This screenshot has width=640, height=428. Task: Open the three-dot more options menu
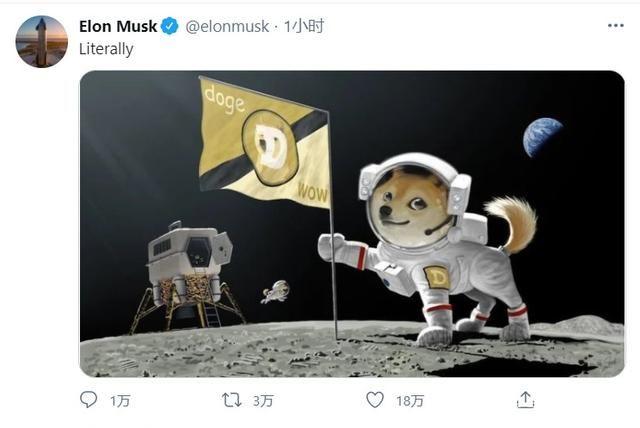coord(616,26)
